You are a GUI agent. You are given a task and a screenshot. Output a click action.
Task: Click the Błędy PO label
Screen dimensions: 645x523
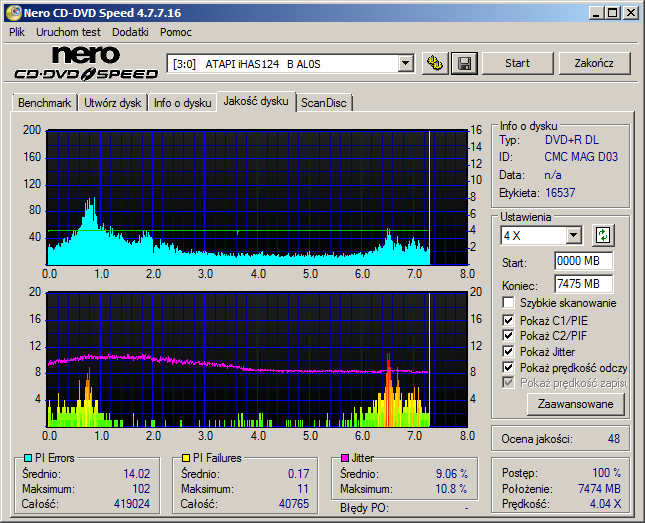[364, 508]
